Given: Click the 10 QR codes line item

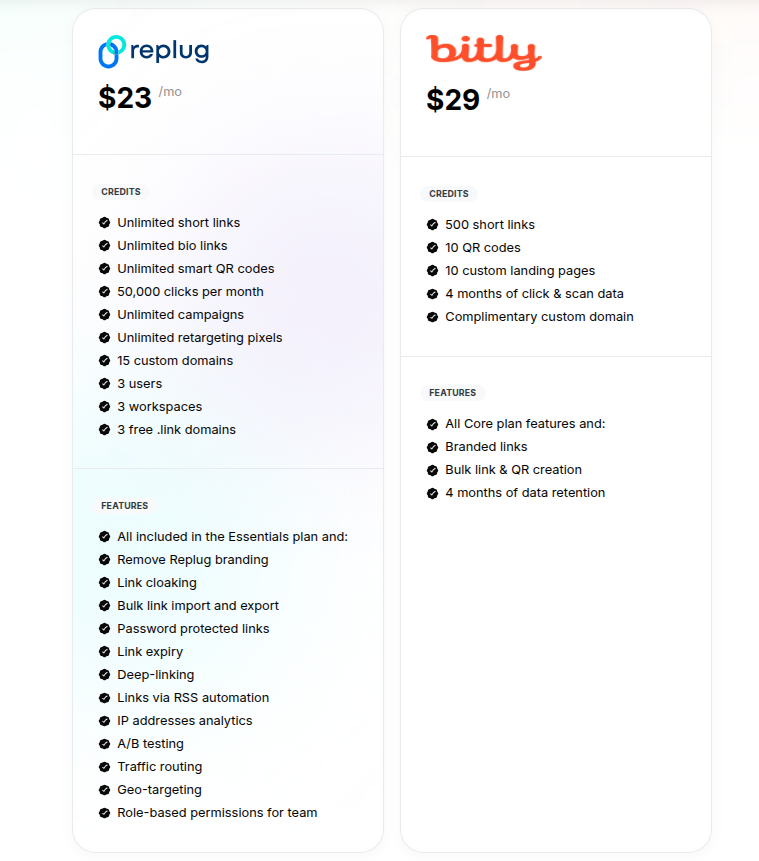Looking at the screenshot, I should pyautogui.click(x=485, y=247).
